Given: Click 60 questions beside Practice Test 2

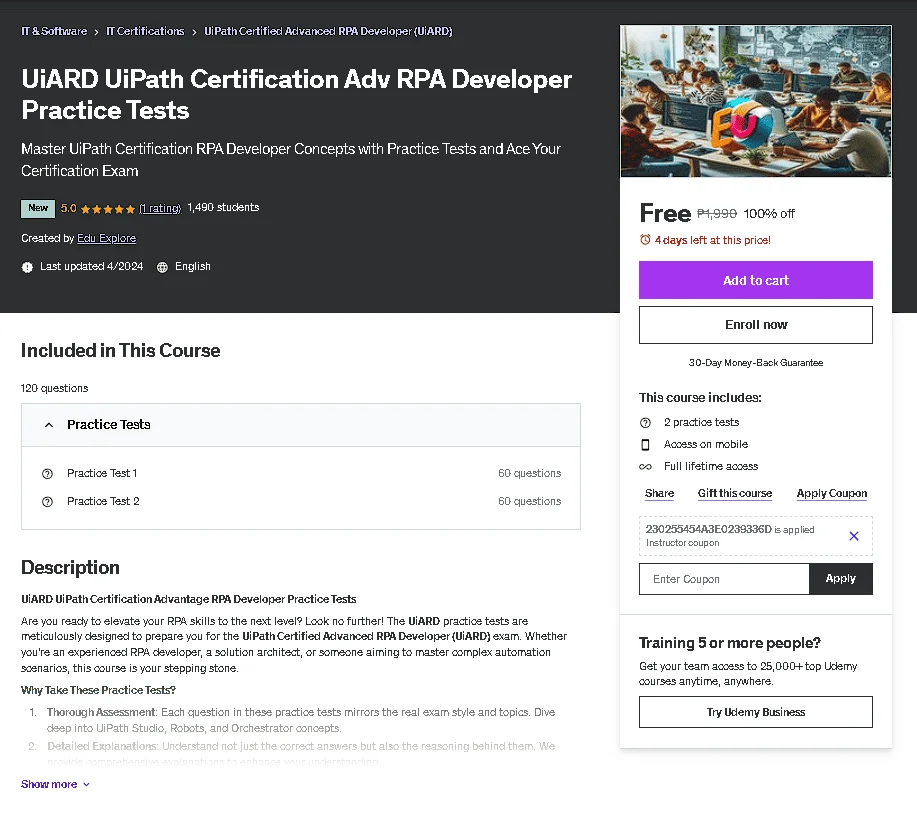Looking at the screenshot, I should coord(529,501).
